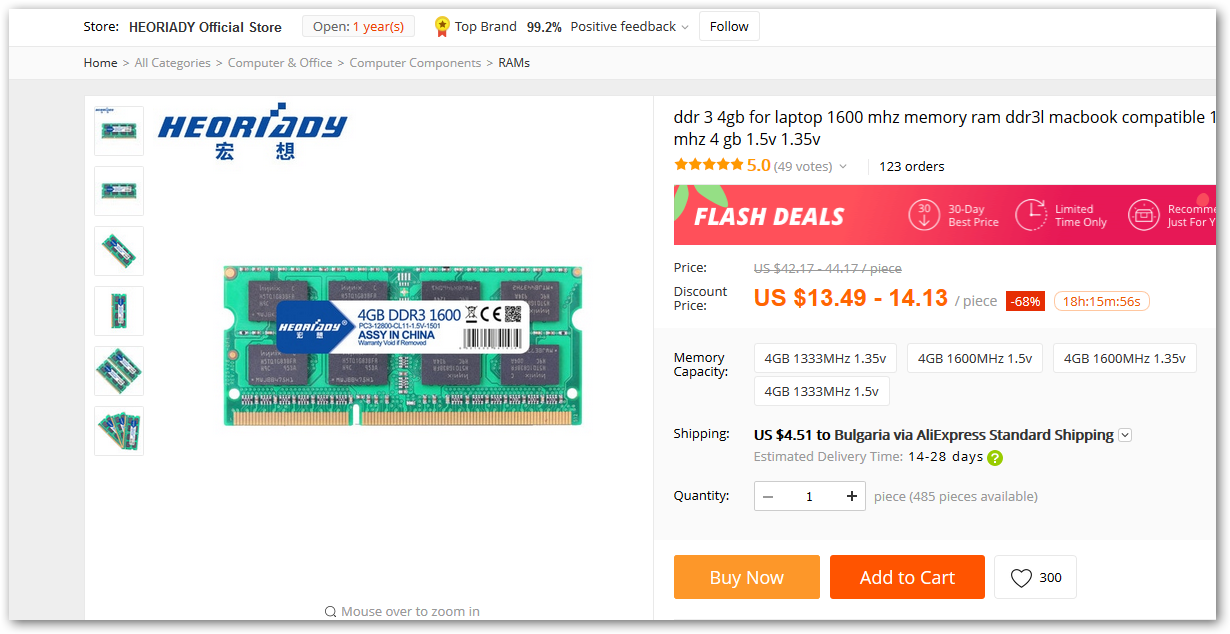The width and height of the screenshot is (1230, 634).
Task: Click the 30-Day Best Price icon
Action: [924, 216]
